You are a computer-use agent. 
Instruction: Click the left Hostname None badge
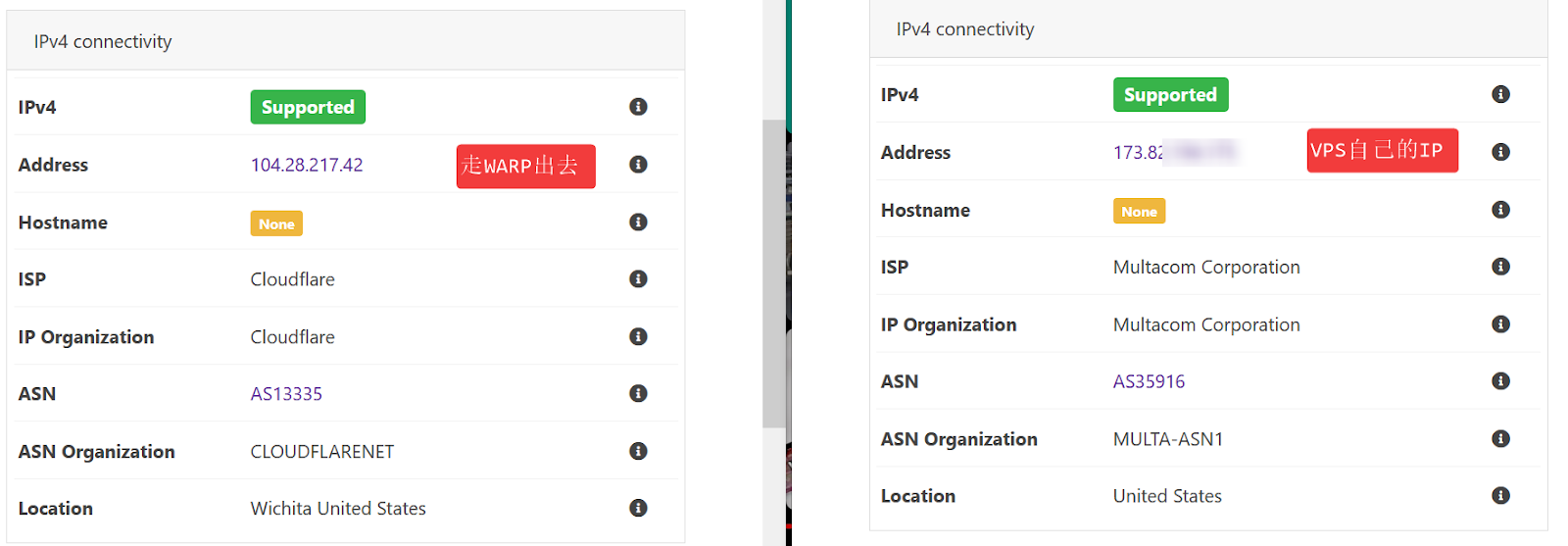click(x=276, y=223)
